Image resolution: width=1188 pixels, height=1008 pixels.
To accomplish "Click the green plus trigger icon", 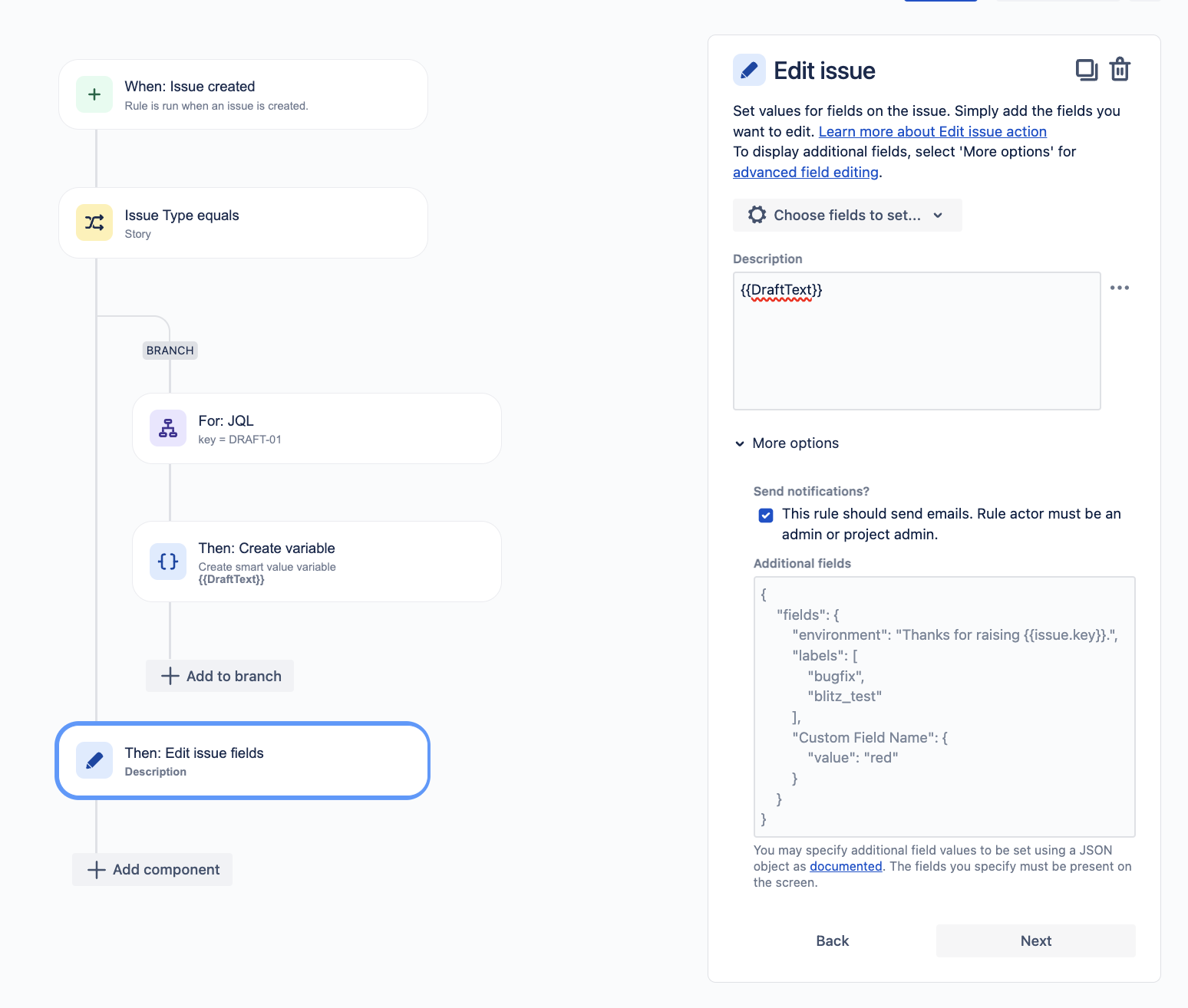I will click(94, 94).
